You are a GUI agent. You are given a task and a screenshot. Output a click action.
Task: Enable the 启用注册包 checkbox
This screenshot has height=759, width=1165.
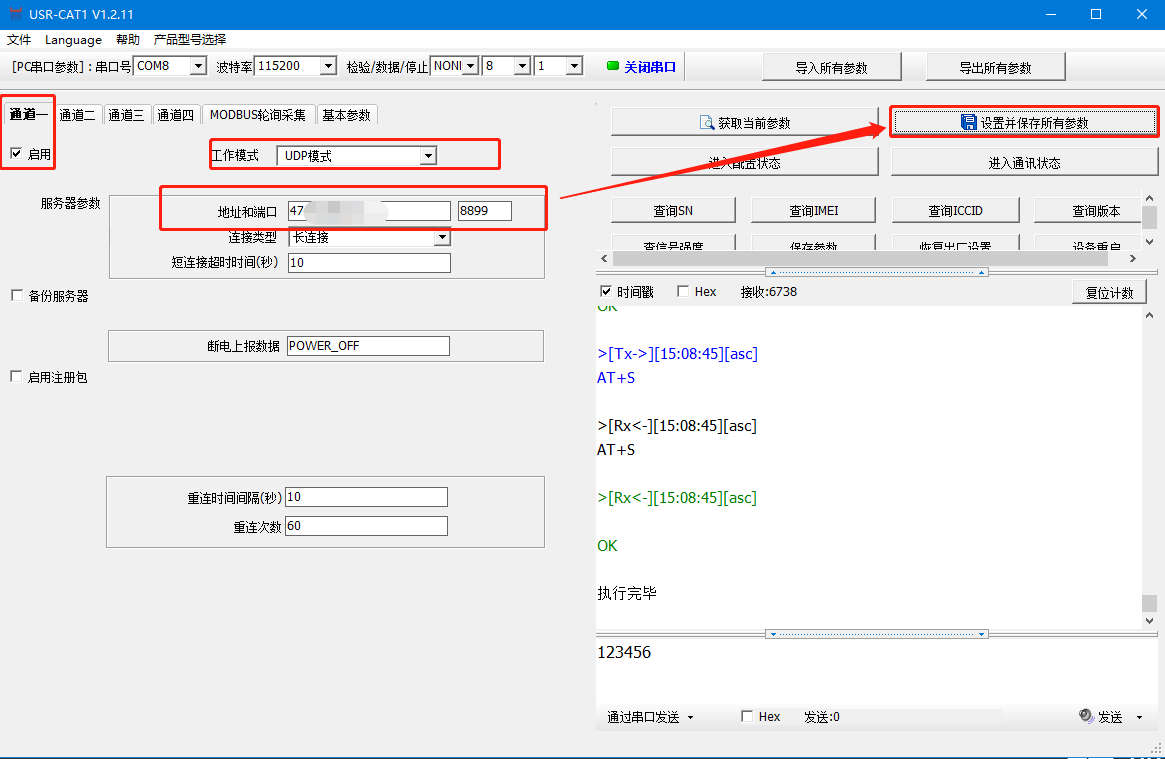[16, 377]
